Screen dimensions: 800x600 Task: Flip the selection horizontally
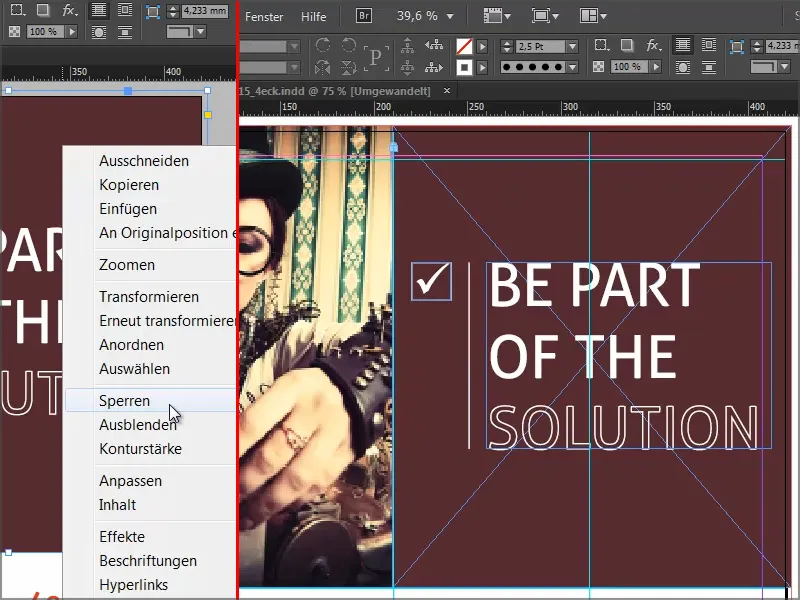click(322, 67)
